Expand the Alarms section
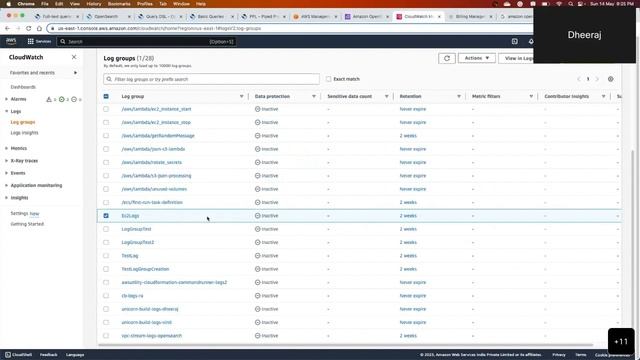Image resolution: width=640 pixels, height=360 pixels. (x=7, y=99)
